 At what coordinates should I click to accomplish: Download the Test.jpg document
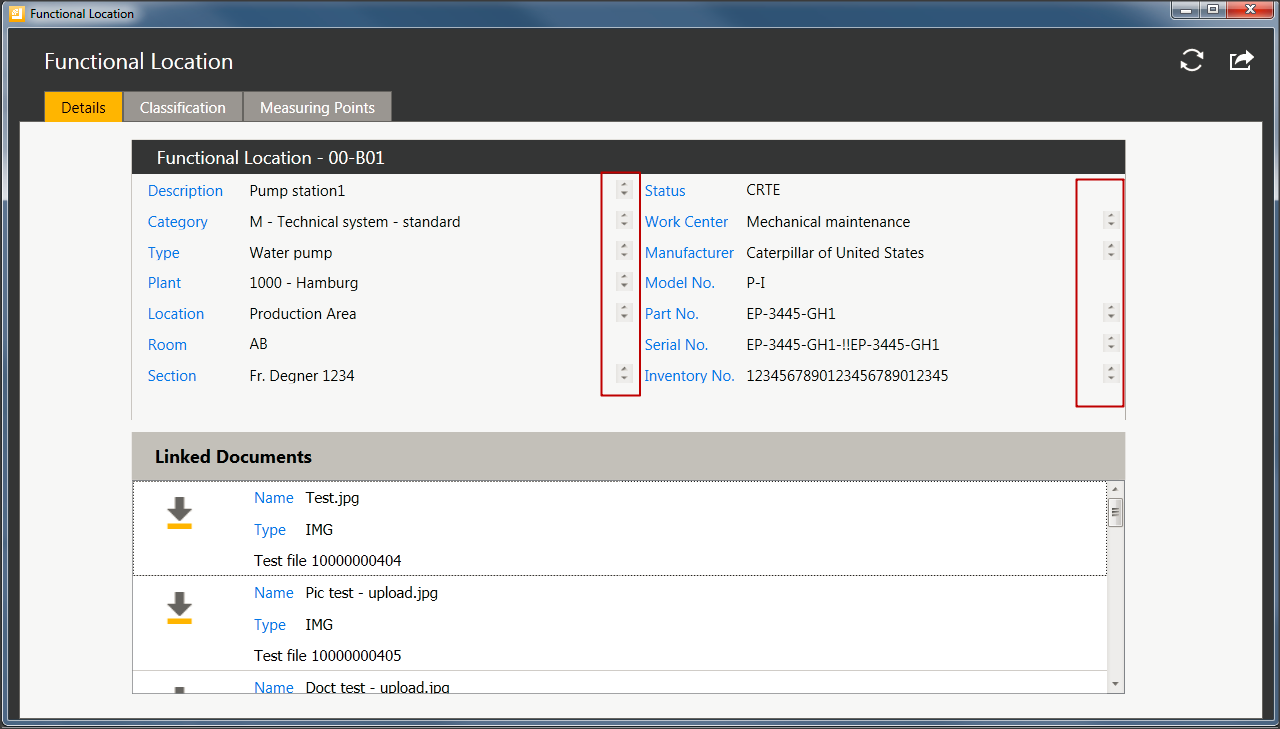[179, 512]
